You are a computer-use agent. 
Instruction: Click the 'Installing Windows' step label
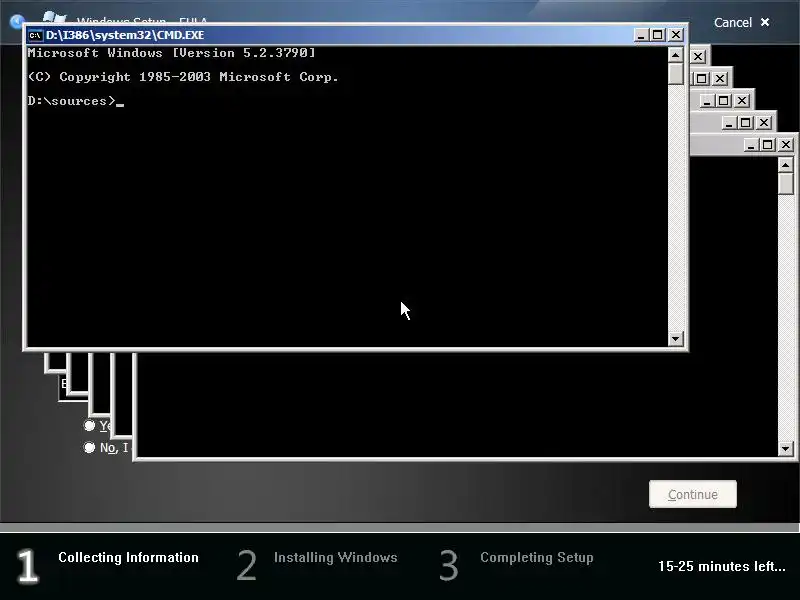click(336, 557)
